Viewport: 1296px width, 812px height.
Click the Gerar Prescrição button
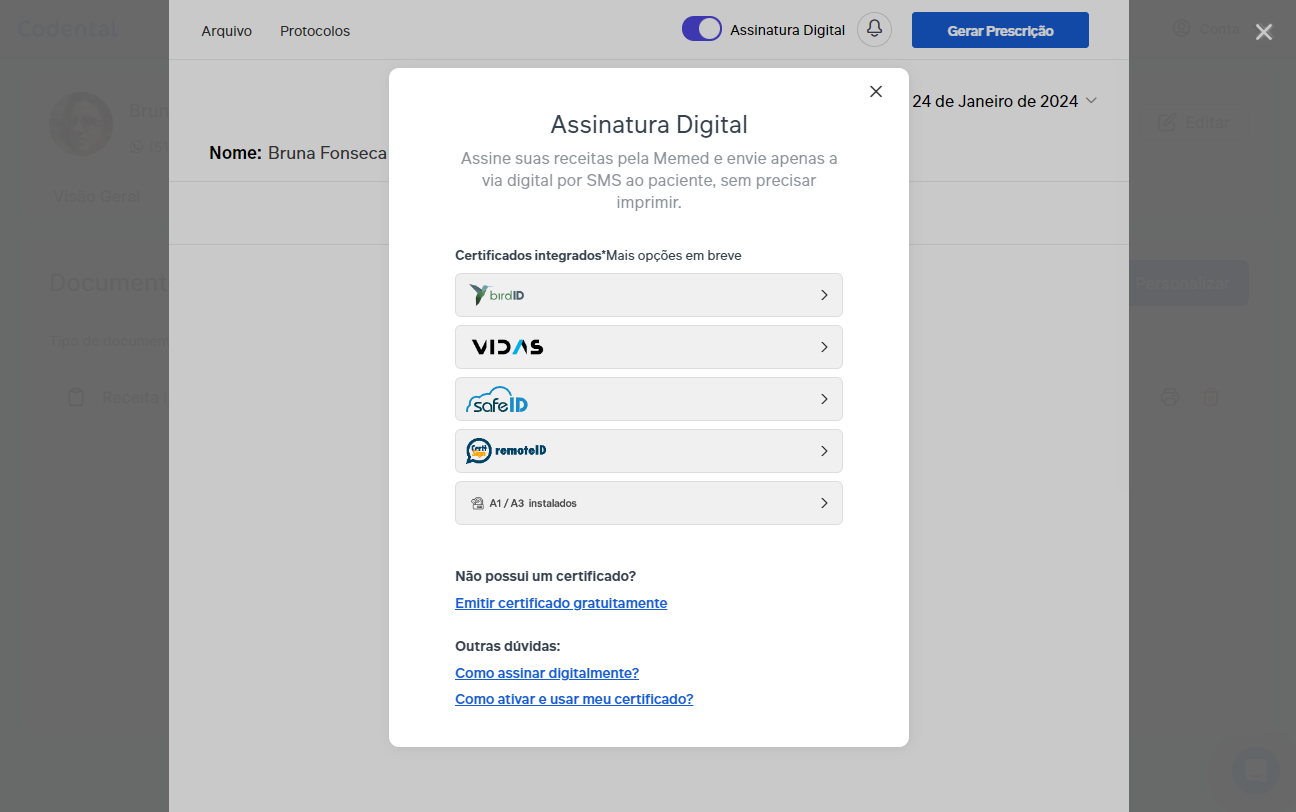[1000, 30]
